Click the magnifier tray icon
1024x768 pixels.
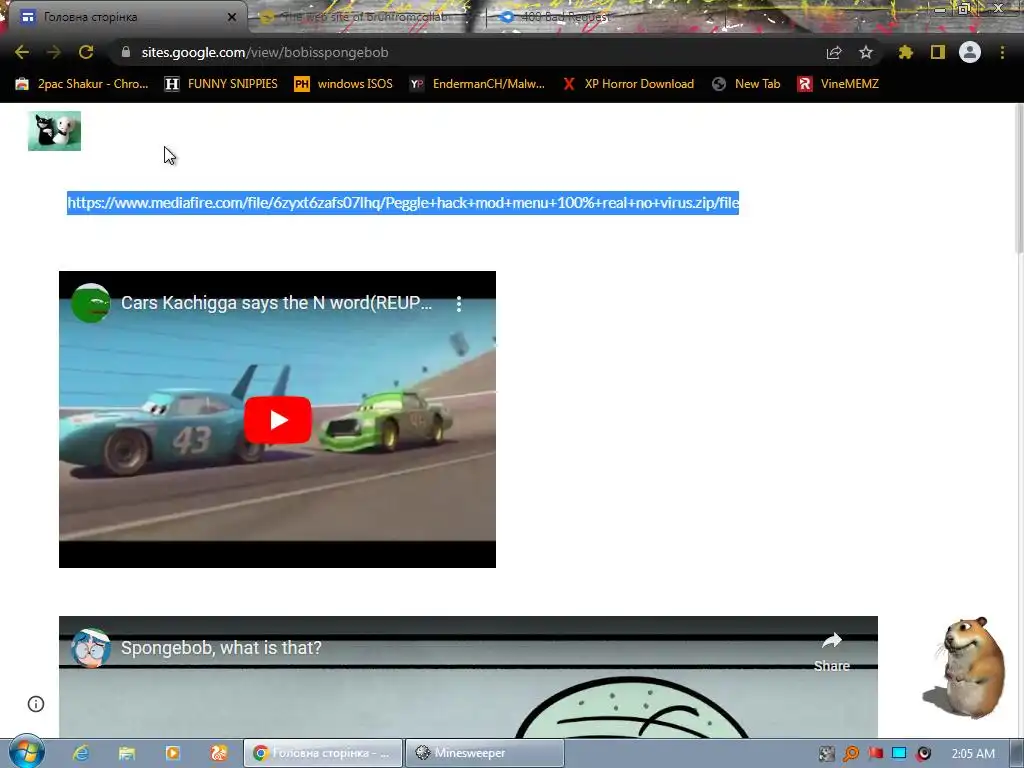point(851,754)
